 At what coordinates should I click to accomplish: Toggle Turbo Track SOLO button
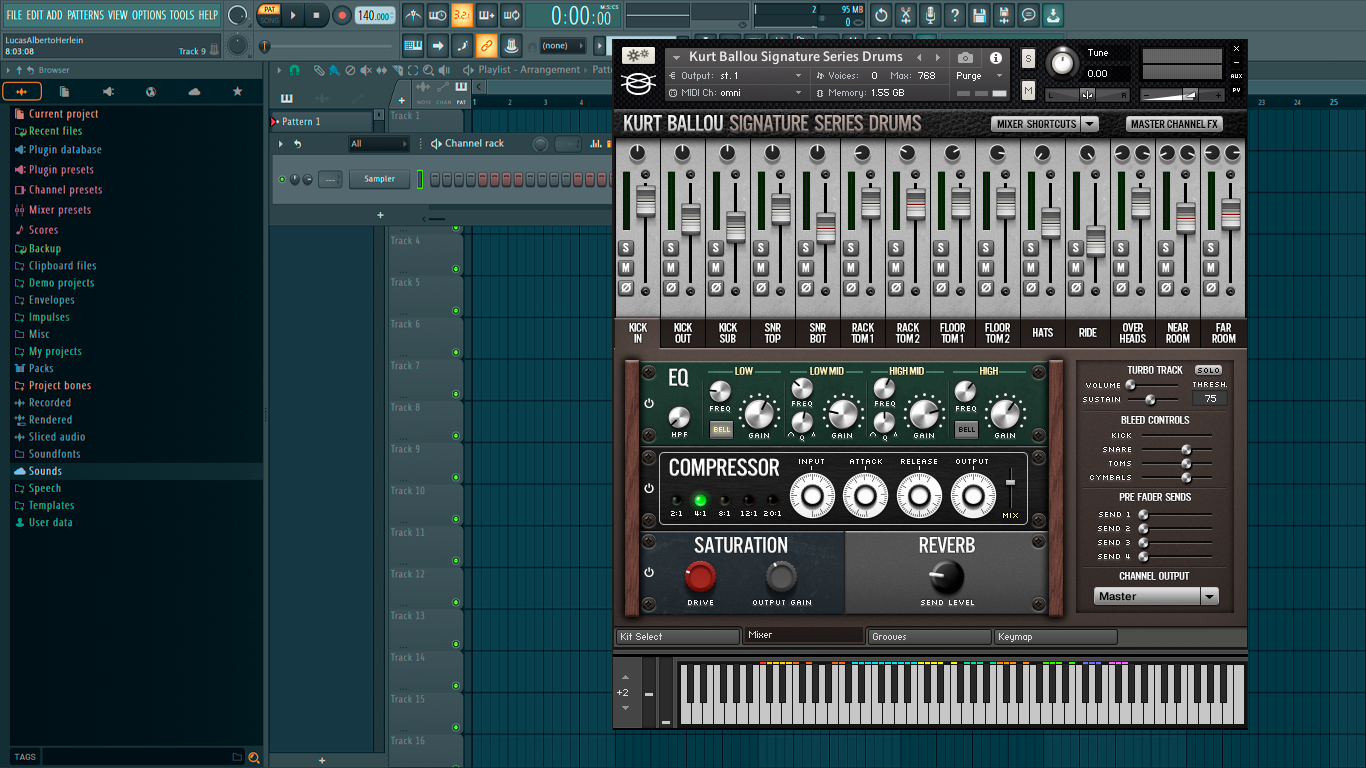[1208, 370]
